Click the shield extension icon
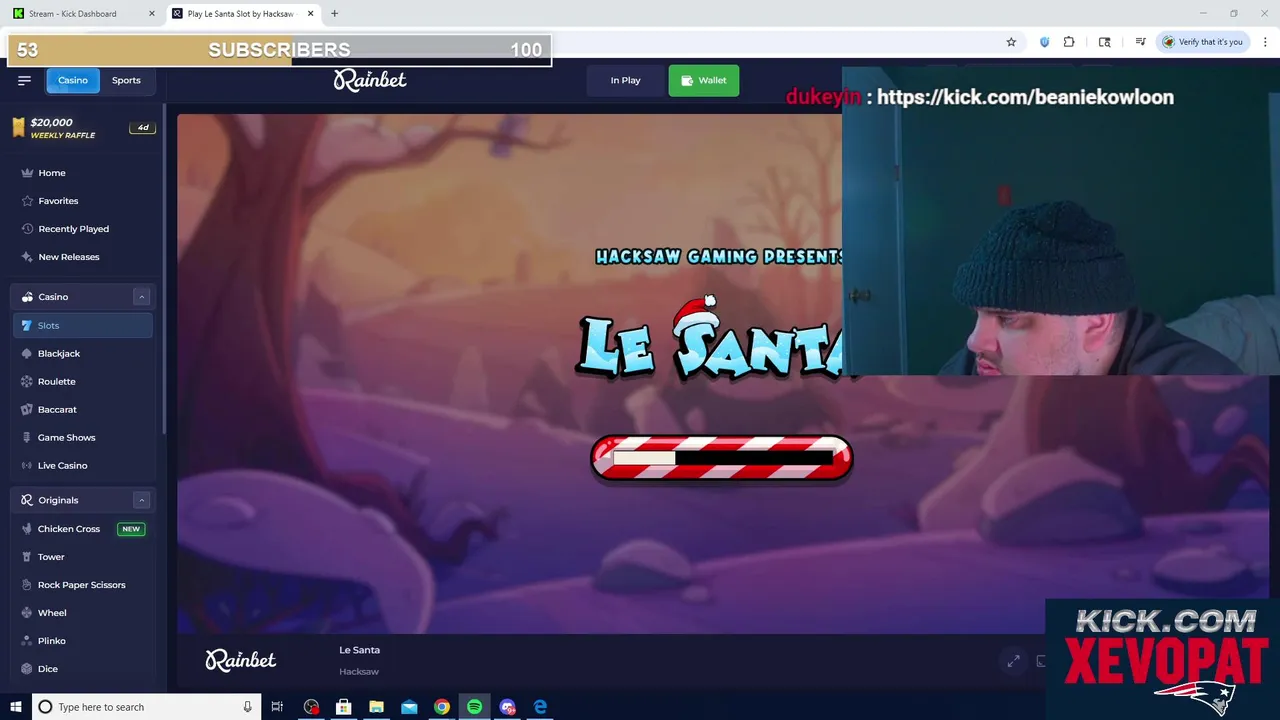The width and height of the screenshot is (1280, 720). (x=1044, y=42)
